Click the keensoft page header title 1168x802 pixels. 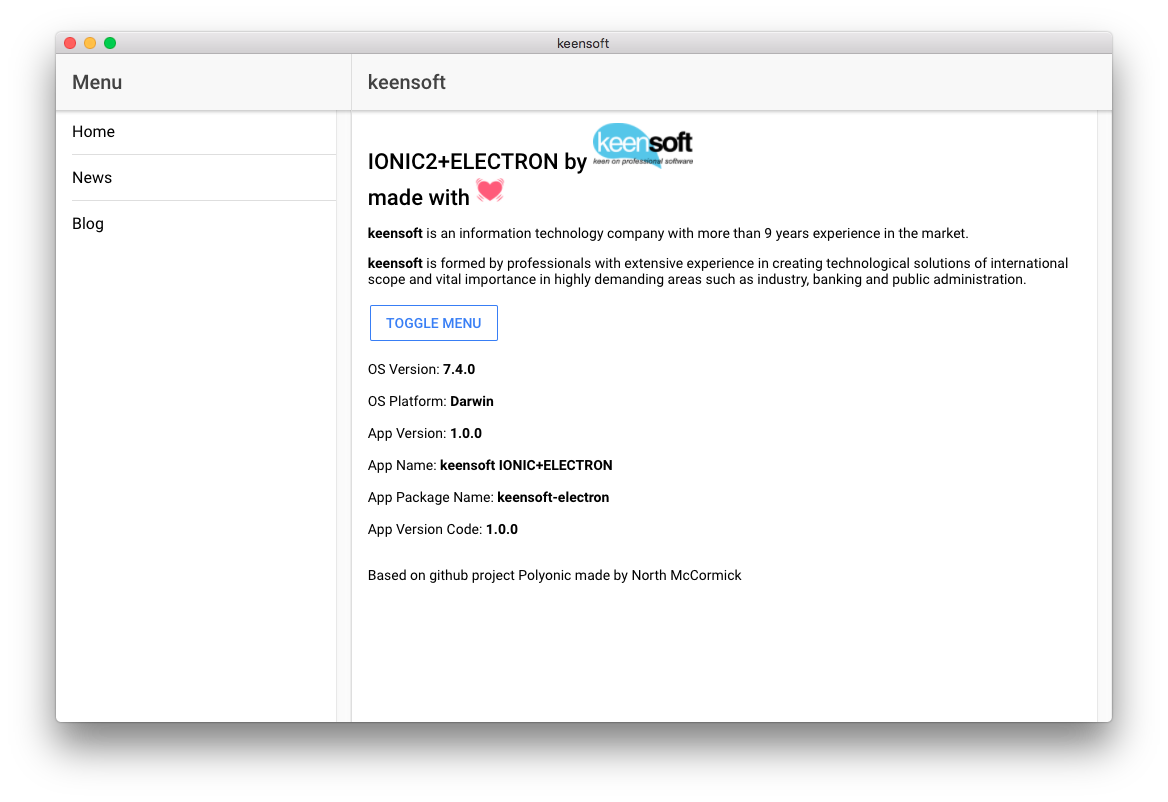click(407, 83)
